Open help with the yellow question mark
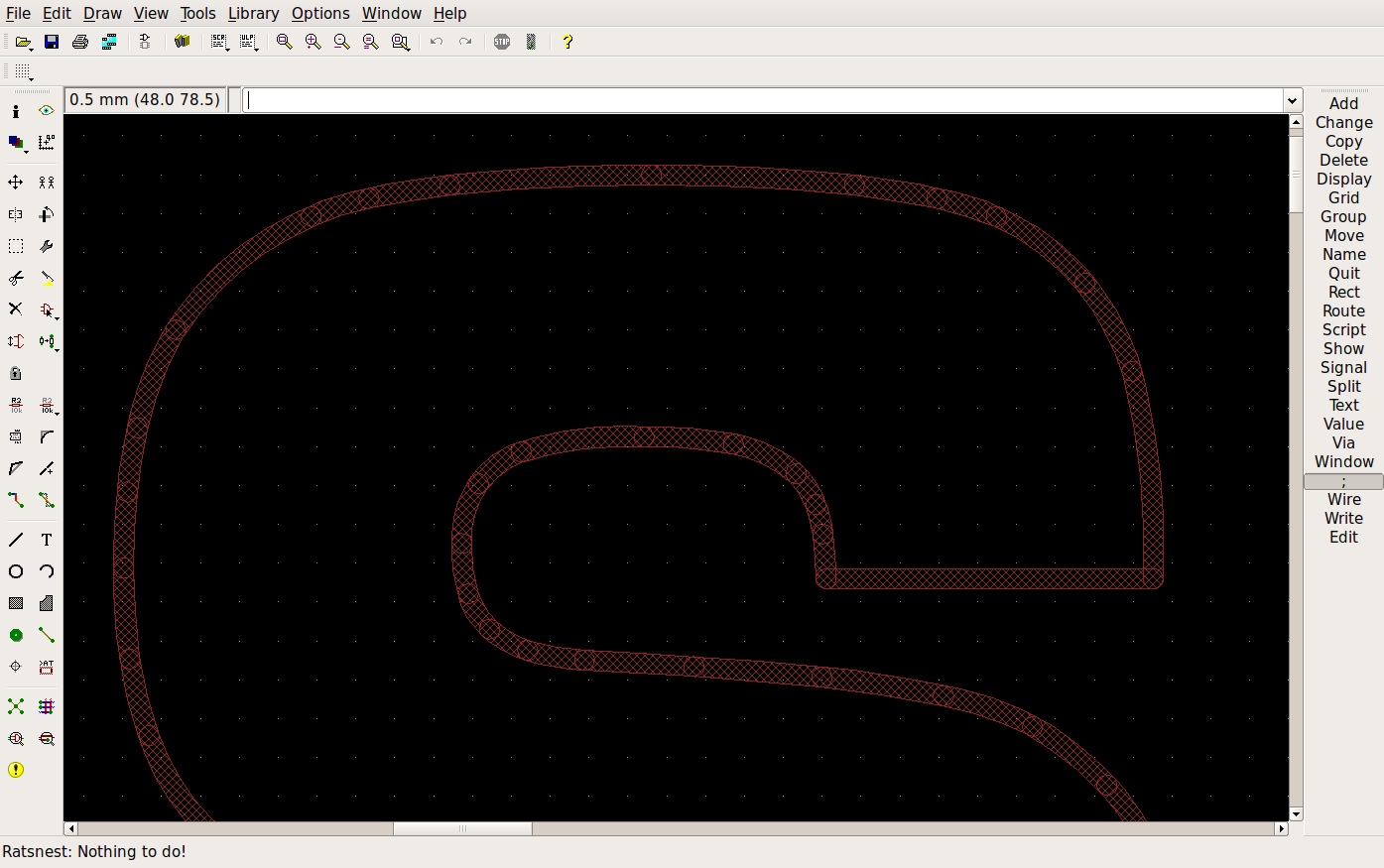This screenshot has height=868, width=1384. tap(567, 42)
